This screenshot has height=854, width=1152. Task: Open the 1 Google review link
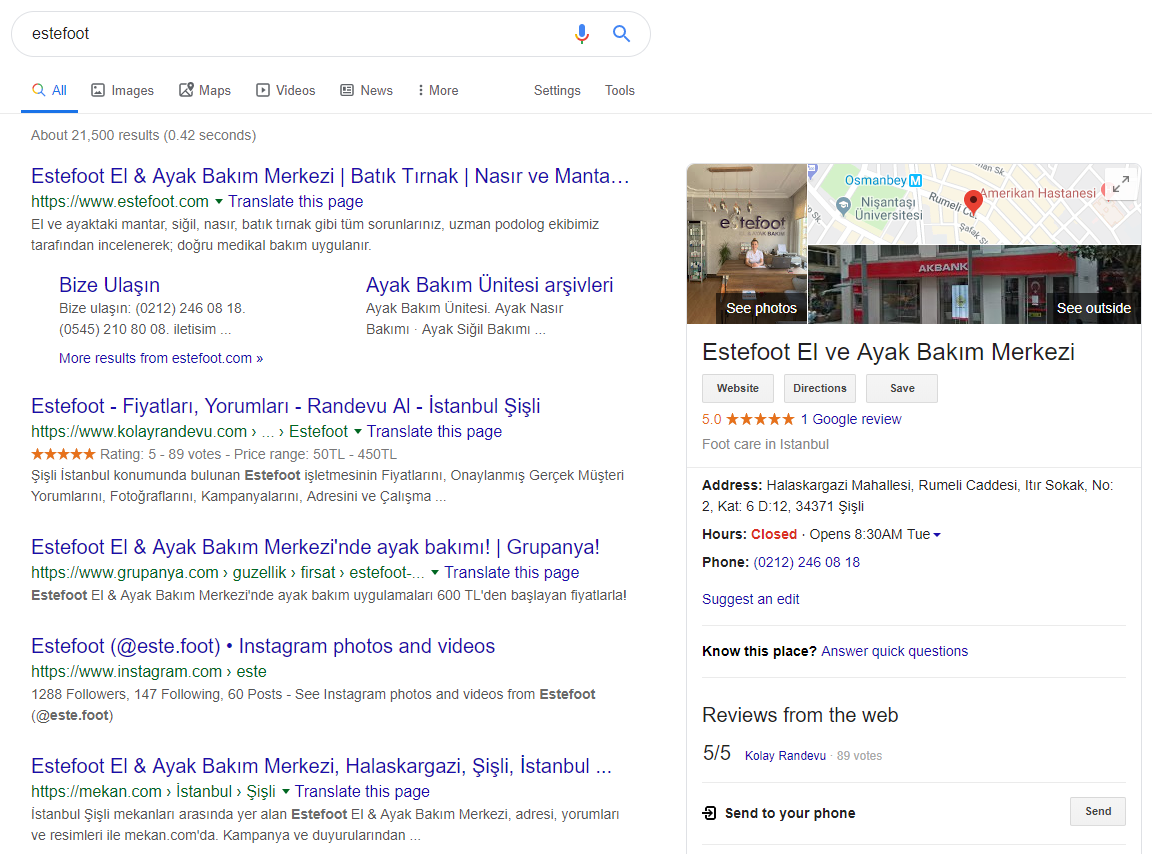851,419
